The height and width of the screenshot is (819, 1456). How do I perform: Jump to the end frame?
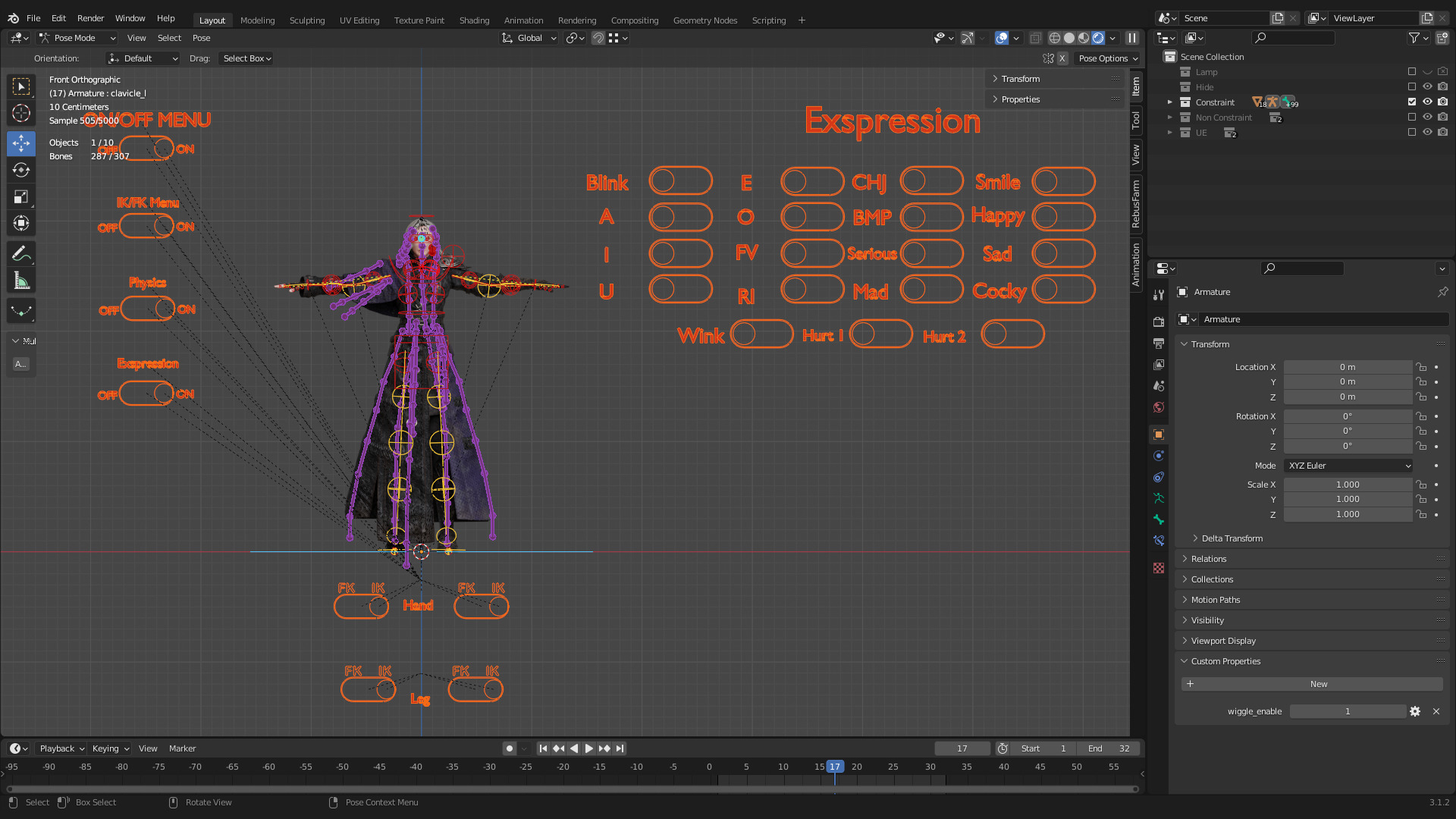click(620, 748)
